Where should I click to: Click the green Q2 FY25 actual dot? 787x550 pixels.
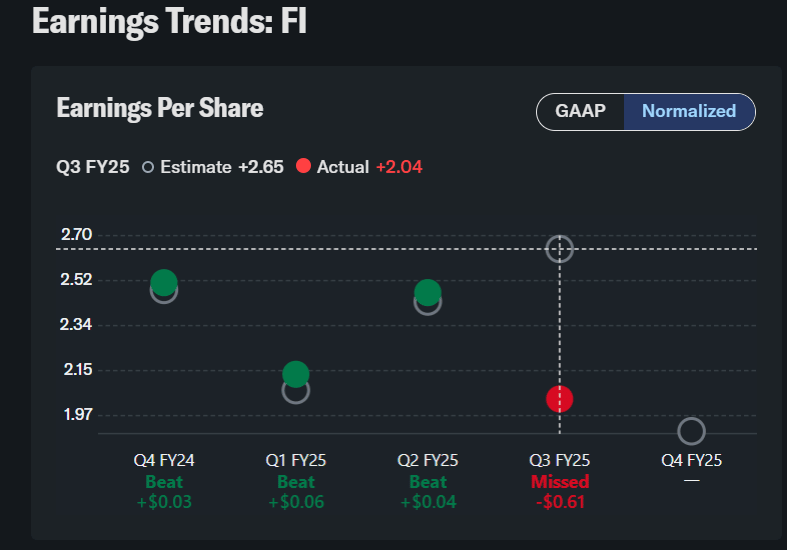[x=428, y=292]
